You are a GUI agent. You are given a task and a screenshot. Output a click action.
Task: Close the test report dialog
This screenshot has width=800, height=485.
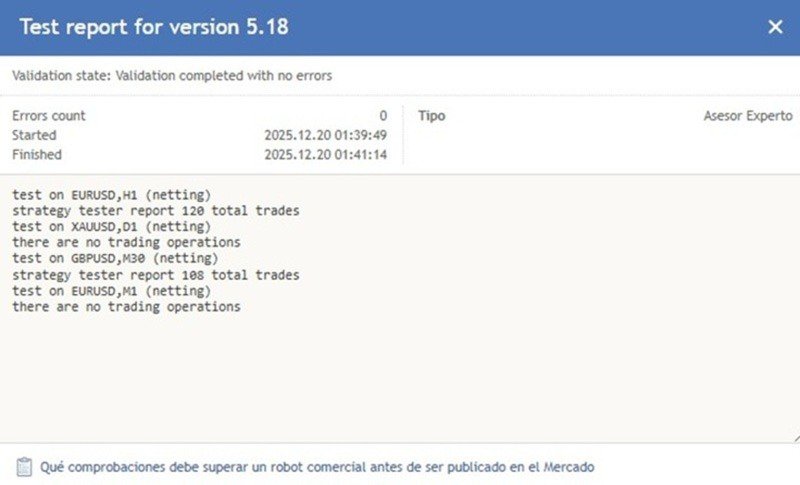tap(775, 27)
